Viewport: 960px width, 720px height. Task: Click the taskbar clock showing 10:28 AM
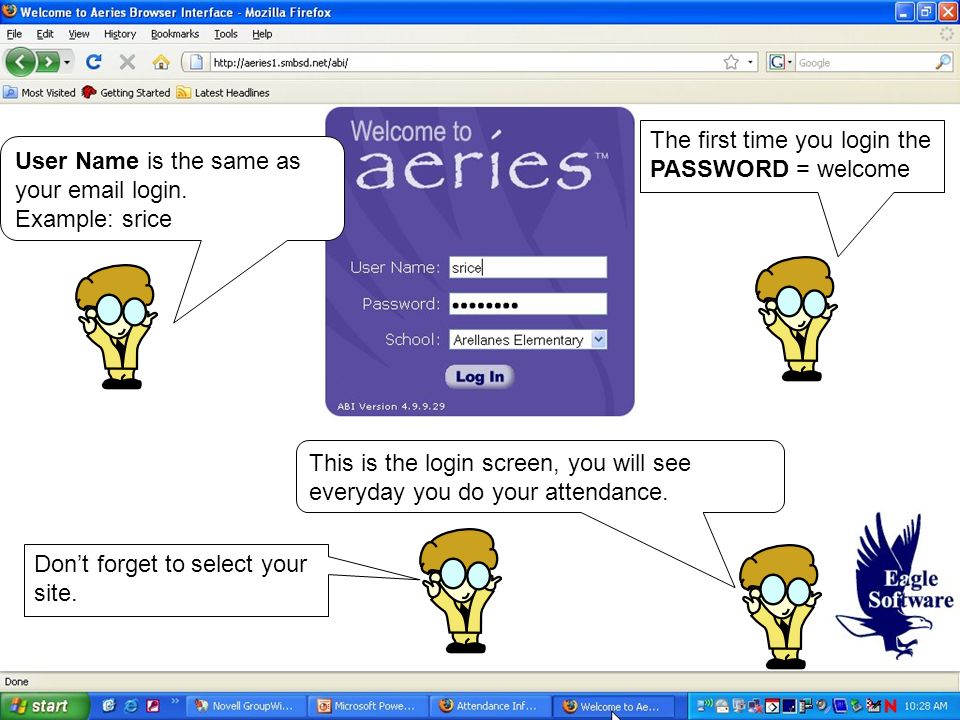click(926, 706)
